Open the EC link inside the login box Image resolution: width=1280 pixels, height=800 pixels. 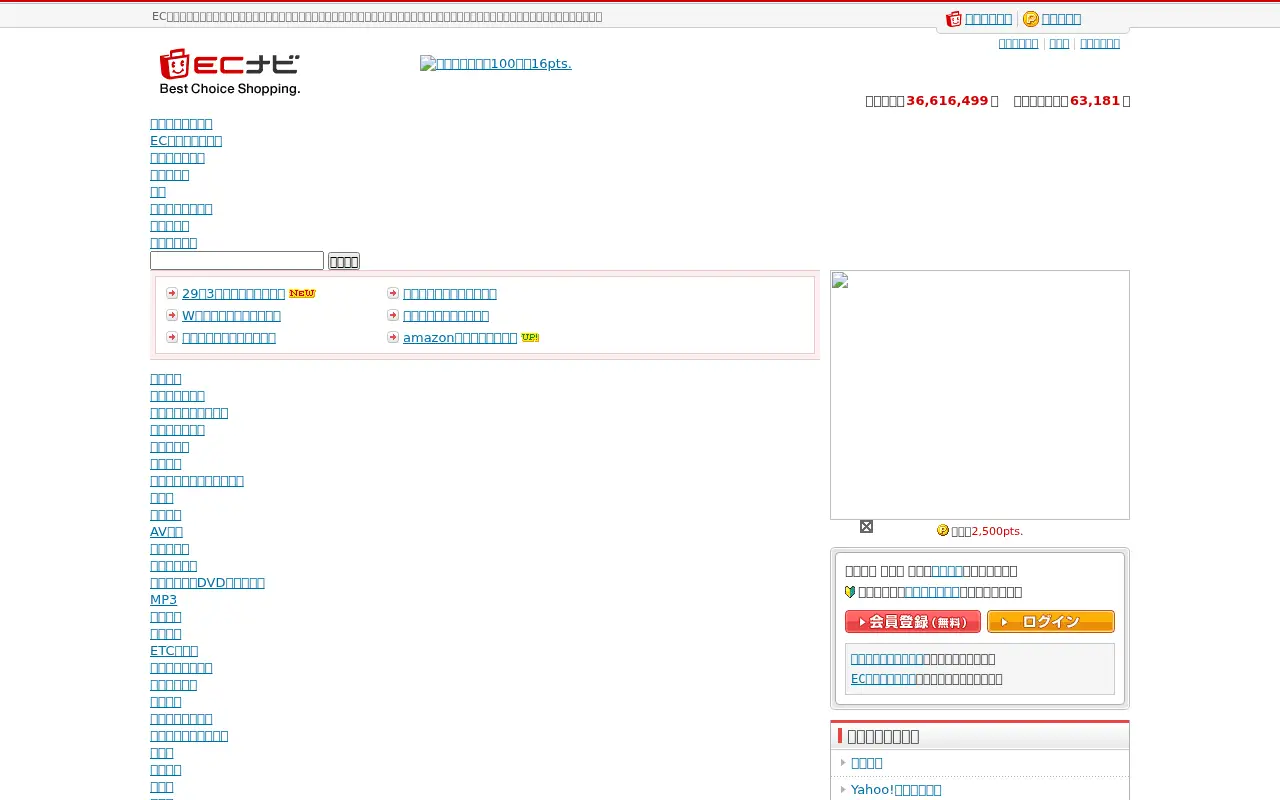(883, 679)
